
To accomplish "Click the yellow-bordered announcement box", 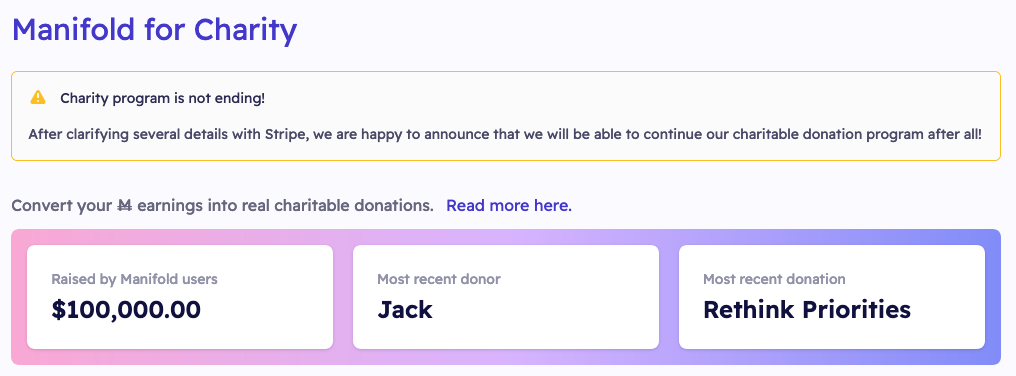I will pos(506,116).
